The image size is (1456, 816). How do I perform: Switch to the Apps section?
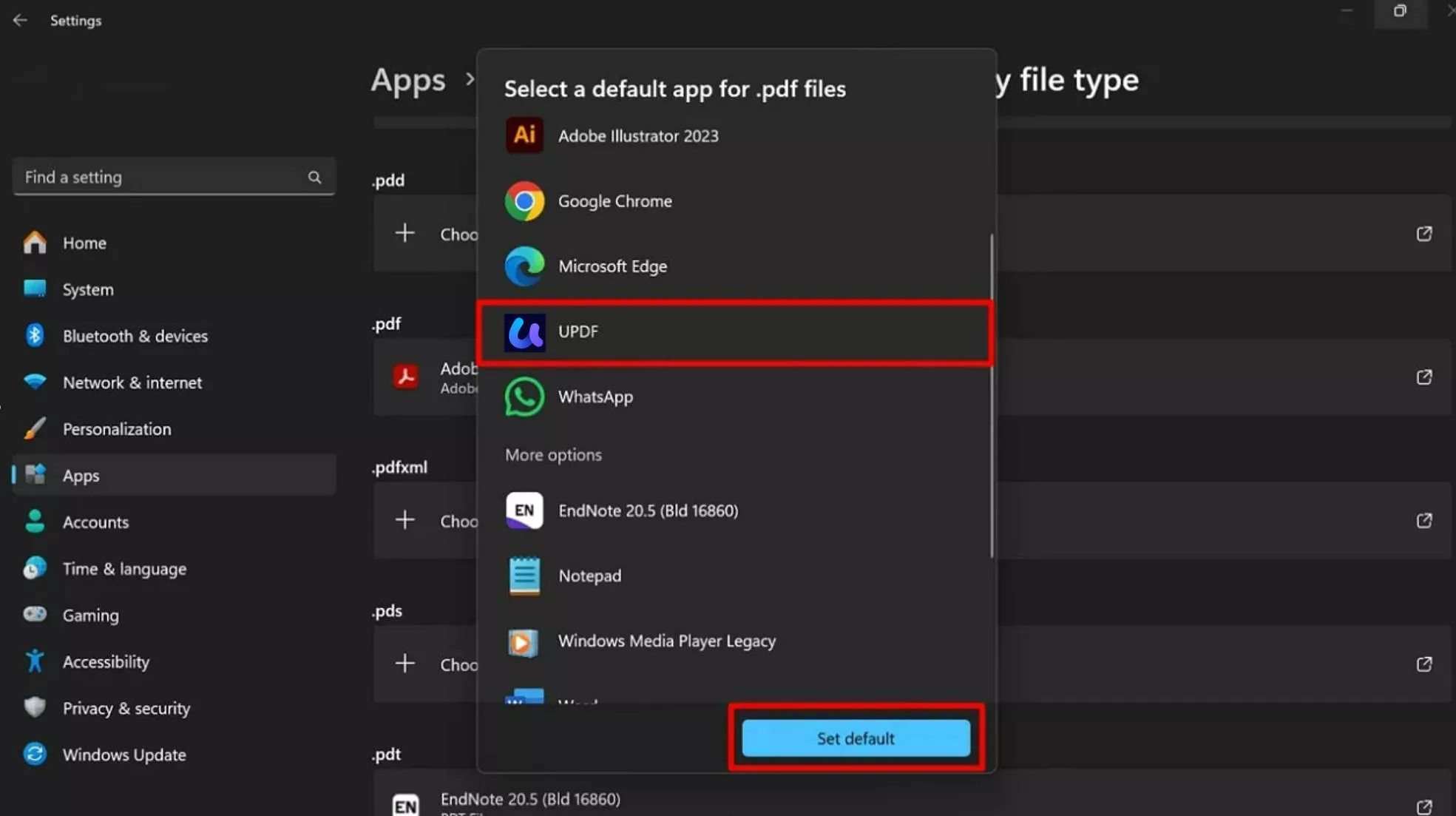coord(81,475)
